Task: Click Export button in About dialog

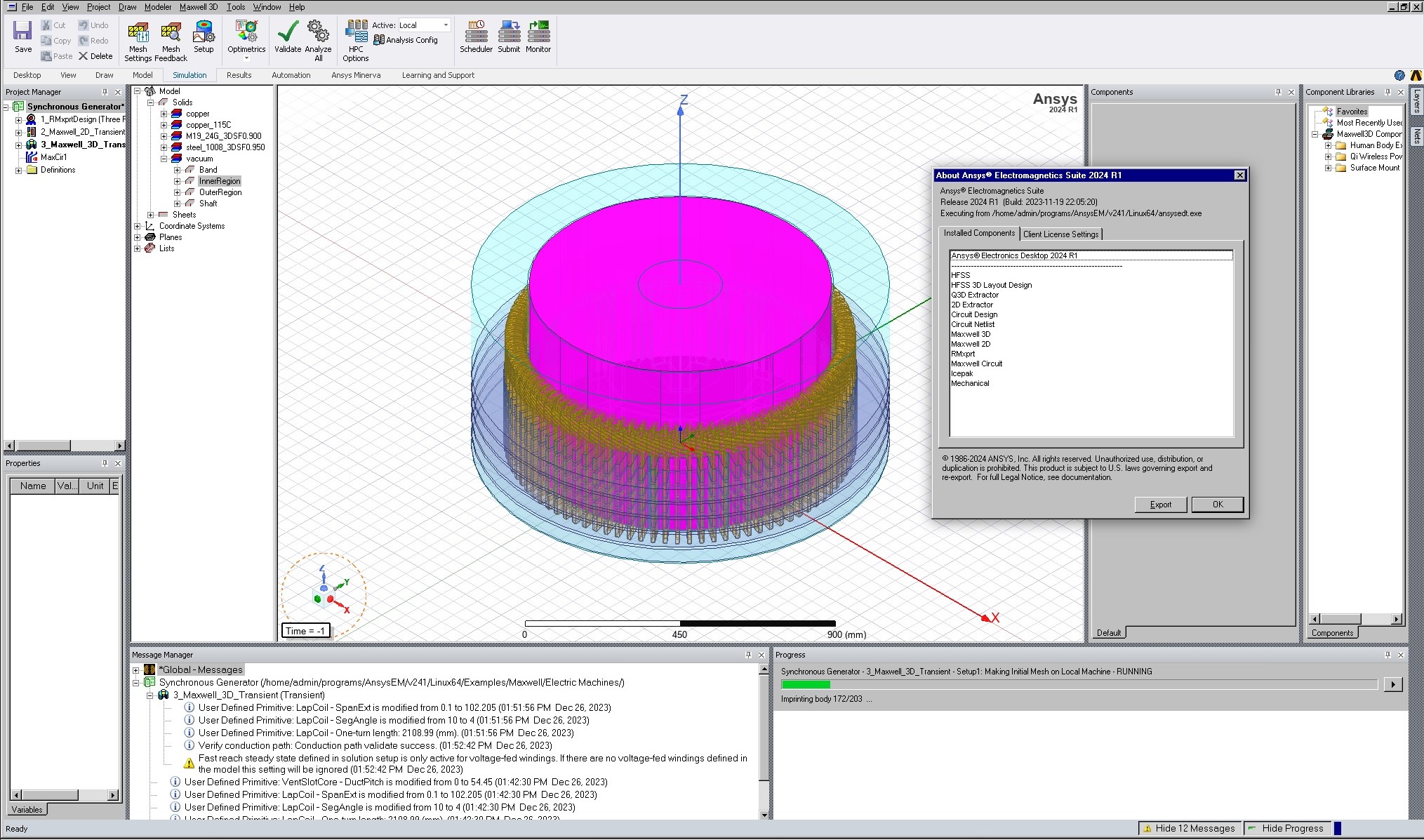Action: coord(1160,505)
